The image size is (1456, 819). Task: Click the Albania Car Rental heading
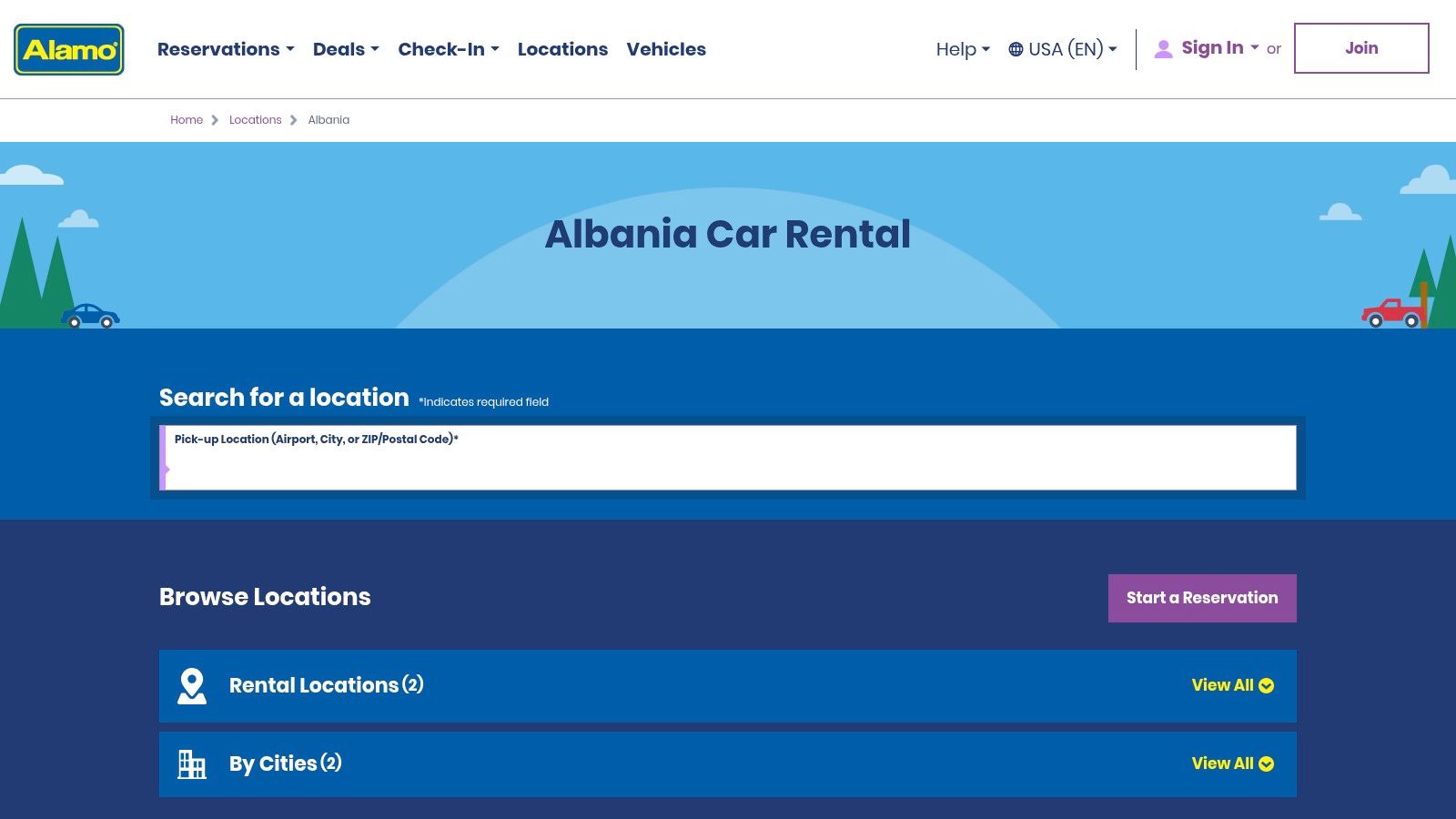pyautogui.click(x=728, y=234)
